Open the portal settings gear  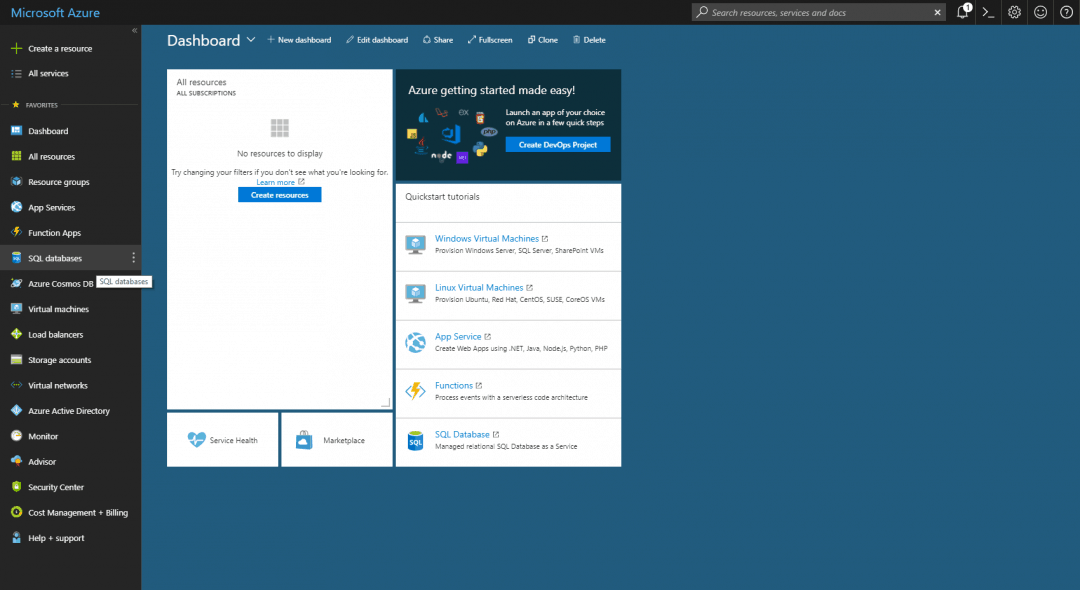coord(1014,12)
